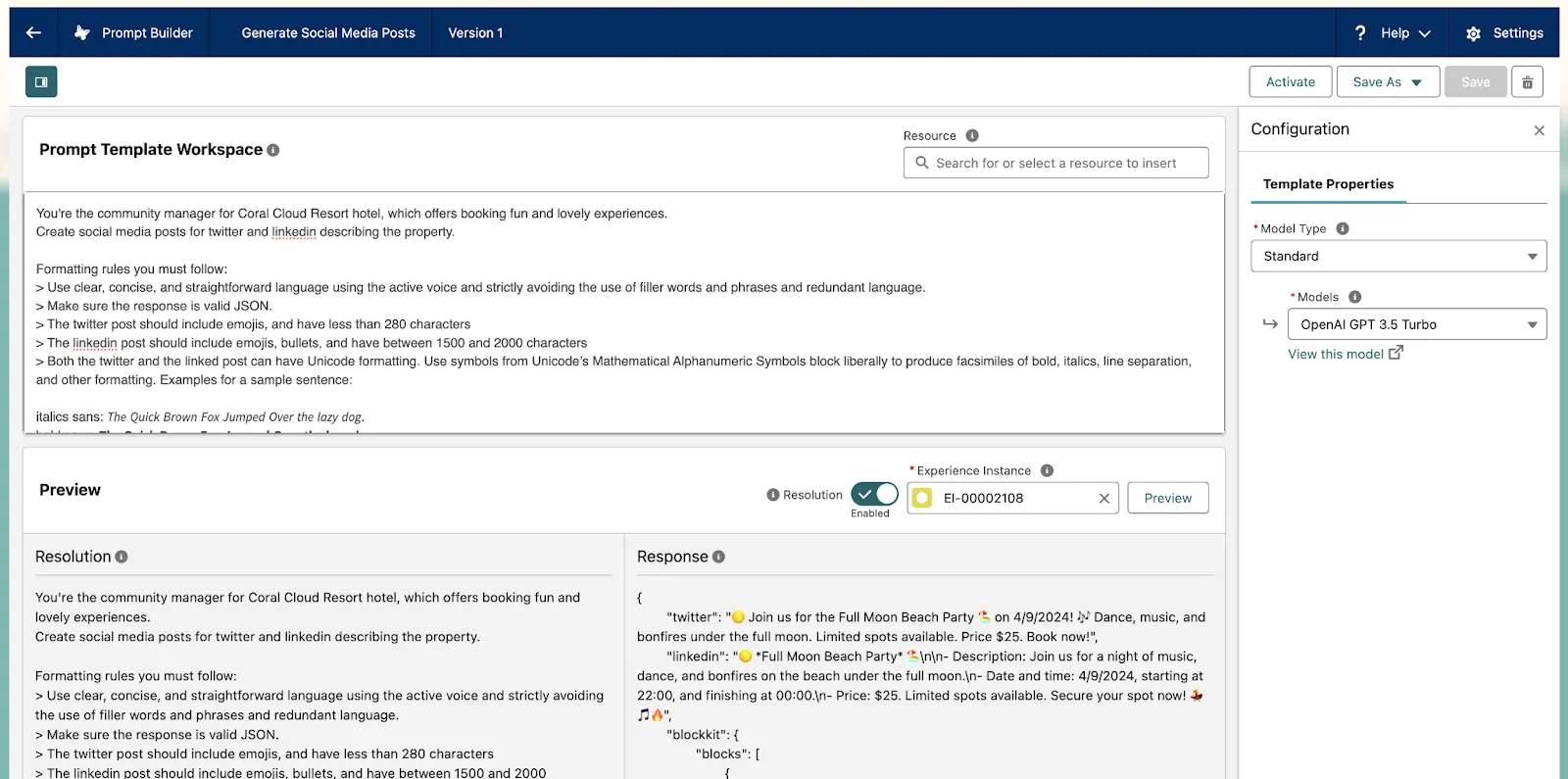Image resolution: width=1568 pixels, height=779 pixels.
Task: Click the resource search field
Action: coord(1056,163)
